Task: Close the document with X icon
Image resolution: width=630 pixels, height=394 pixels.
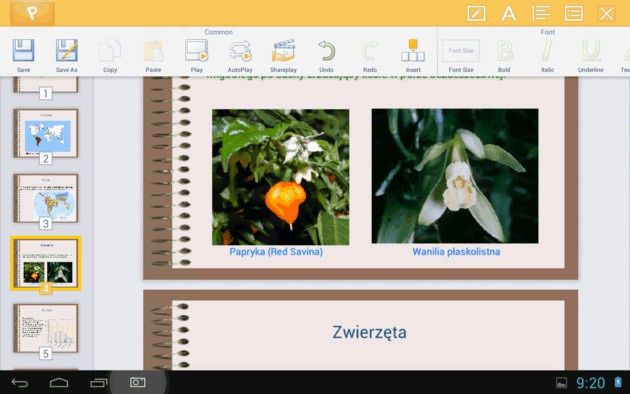Action: [606, 13]
